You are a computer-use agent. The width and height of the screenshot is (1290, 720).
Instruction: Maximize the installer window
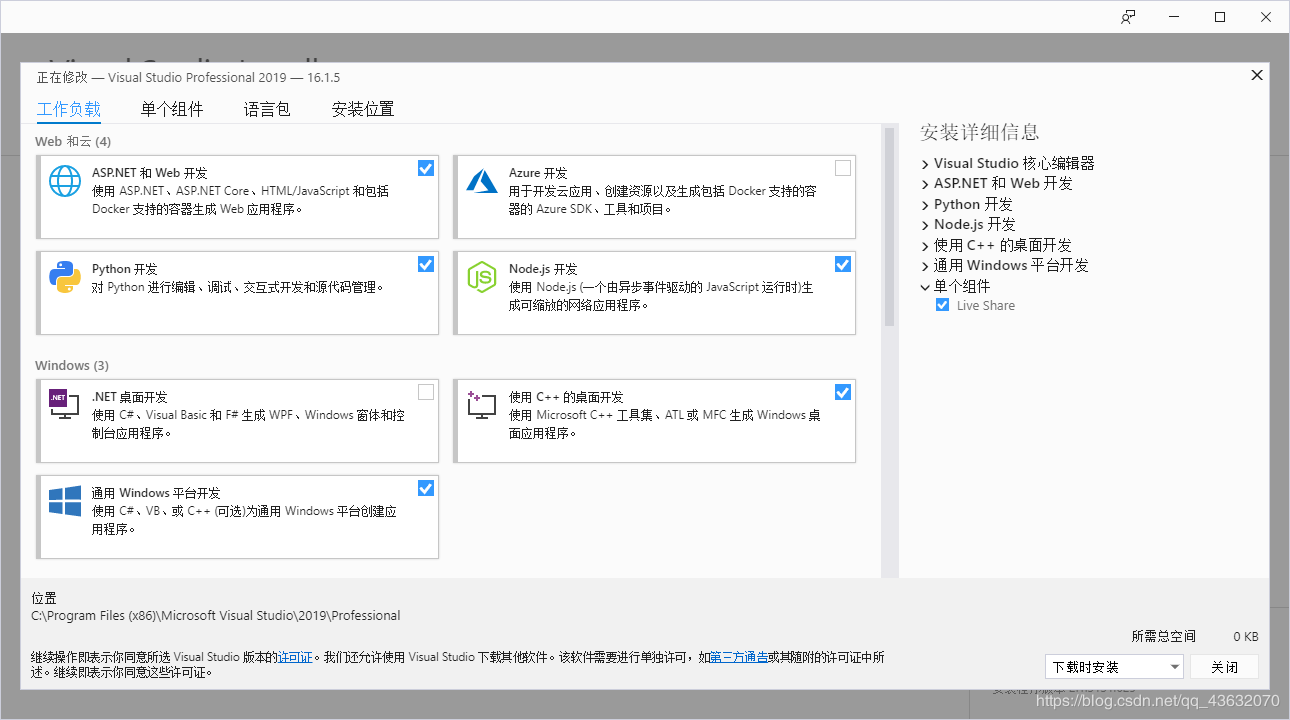click(x=1220, y=17)
